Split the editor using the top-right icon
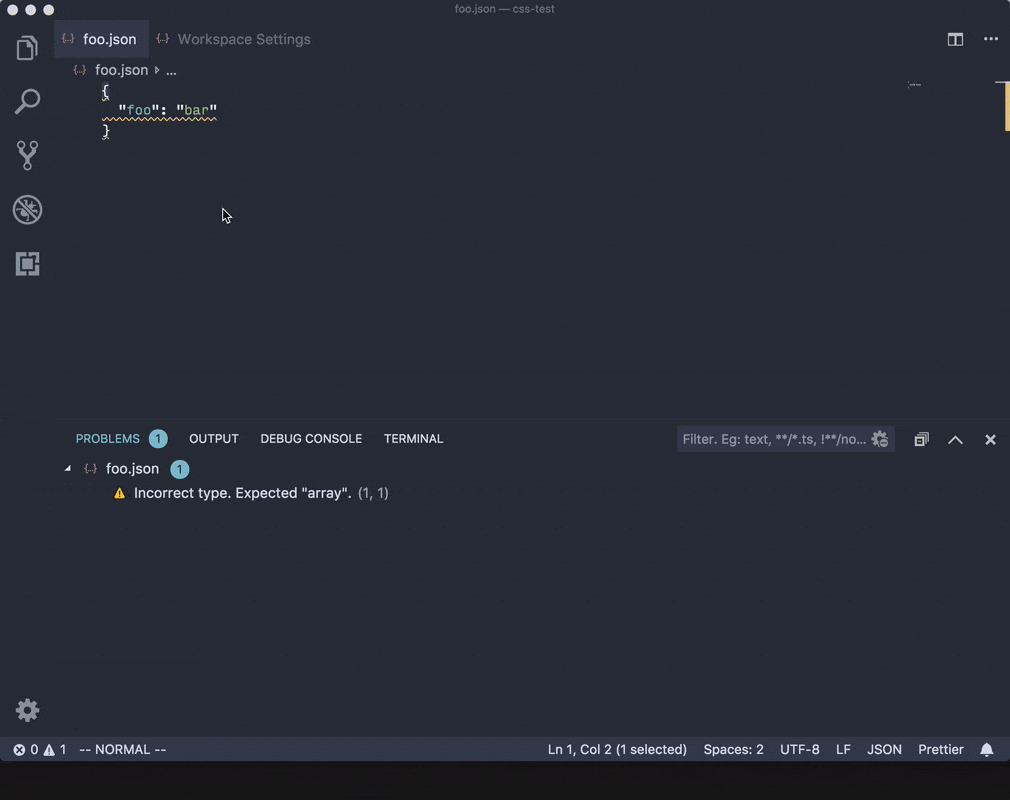Viewport: 1010px width, 800px height. (954, 39)
